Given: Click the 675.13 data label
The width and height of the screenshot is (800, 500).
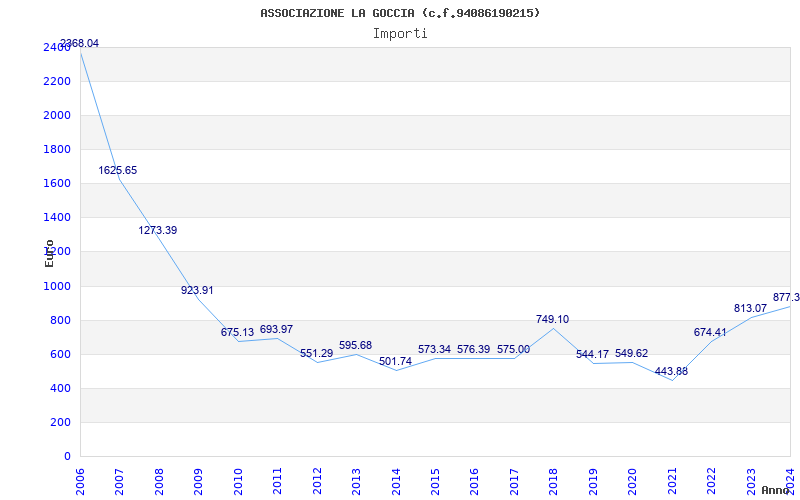Looking at the screenshot, I should pos(237,332).
